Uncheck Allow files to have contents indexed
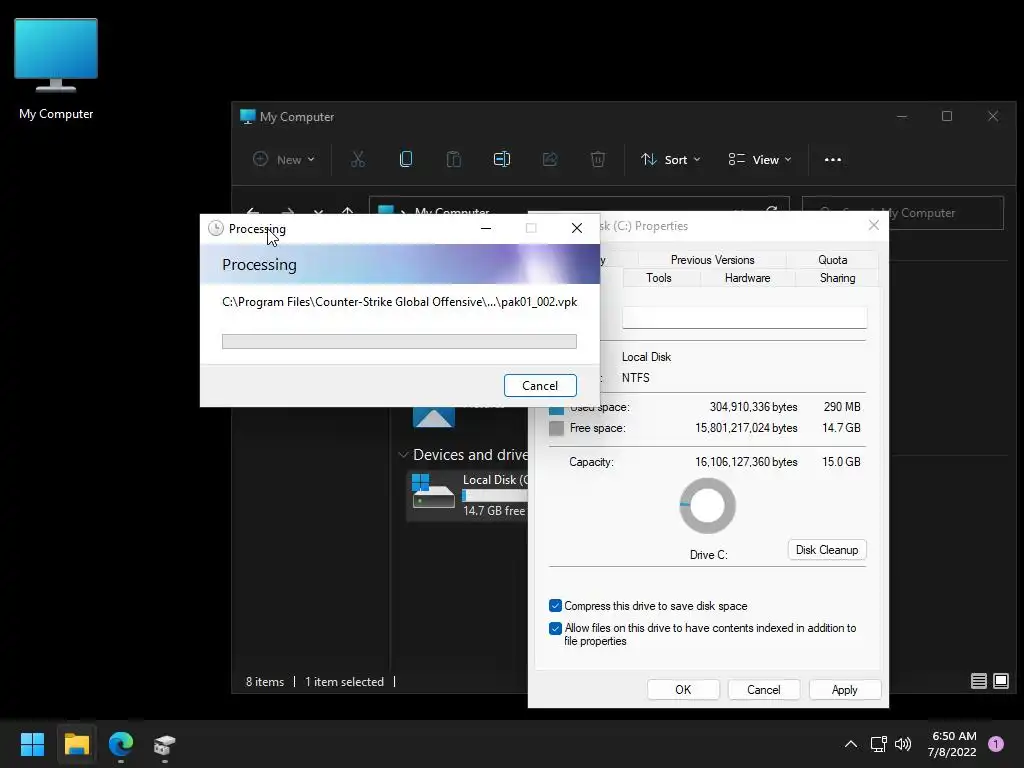 [556, 628]
